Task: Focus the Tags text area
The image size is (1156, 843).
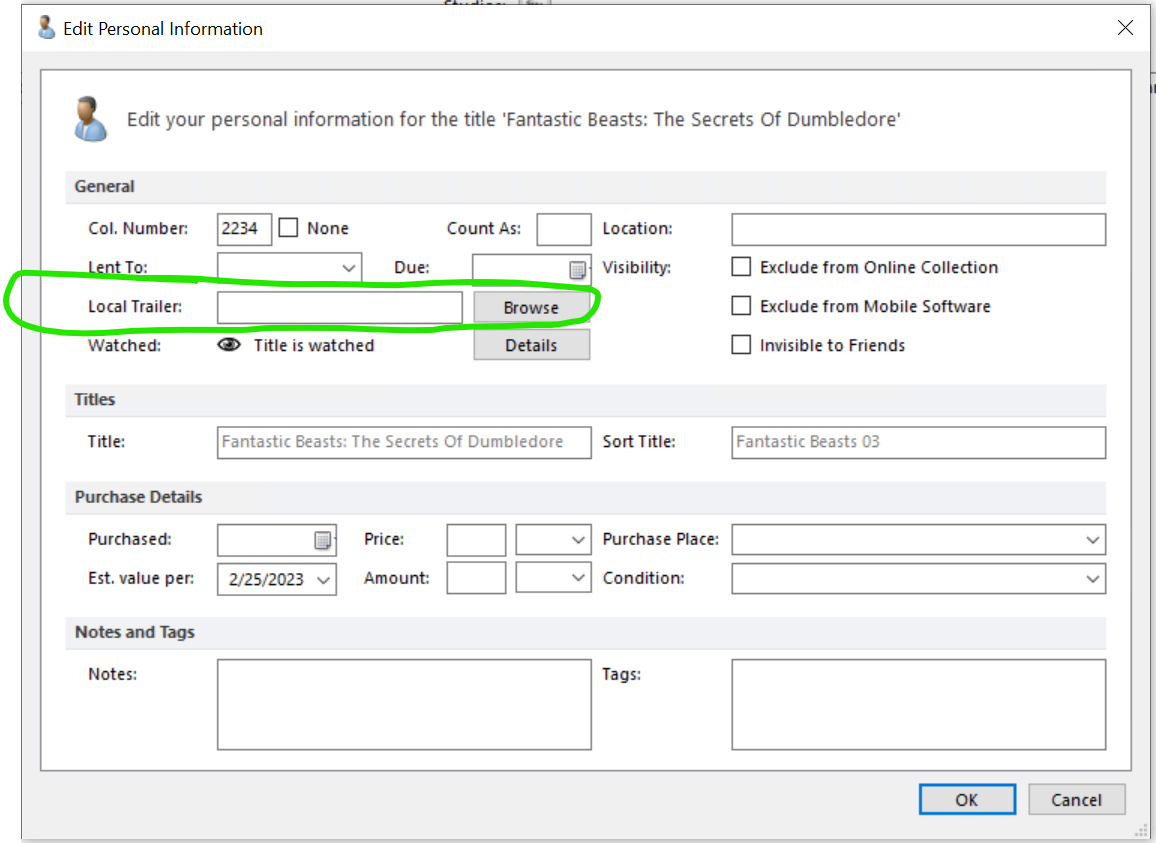Action: (919, 704)
